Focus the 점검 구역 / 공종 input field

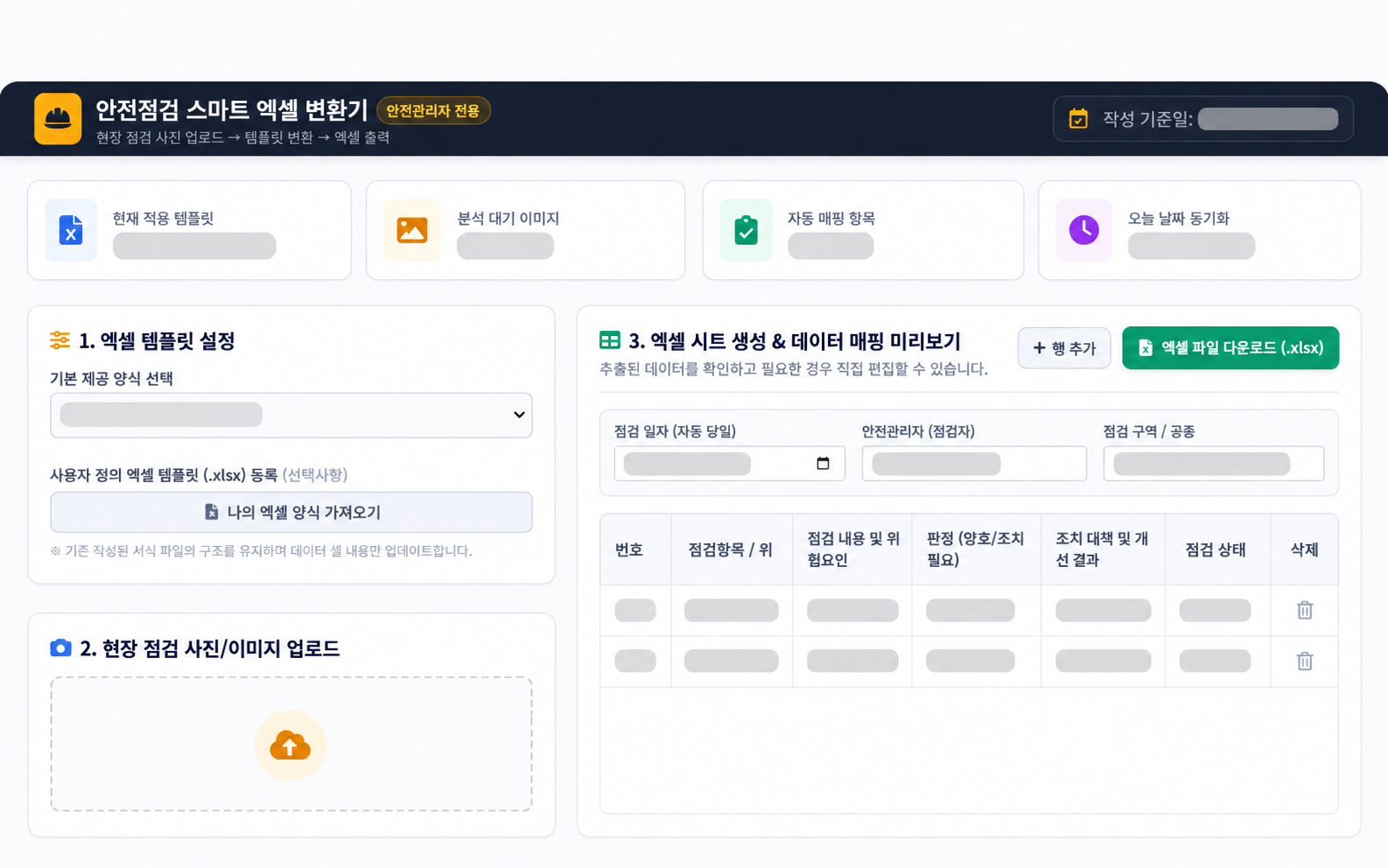point(1214,464)
